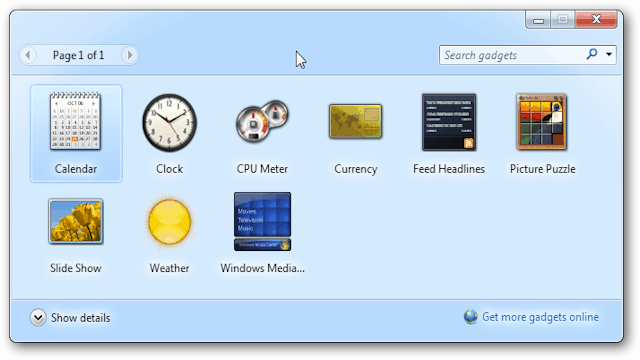Click the globe icon beside gadgets link

click(471, 317)
